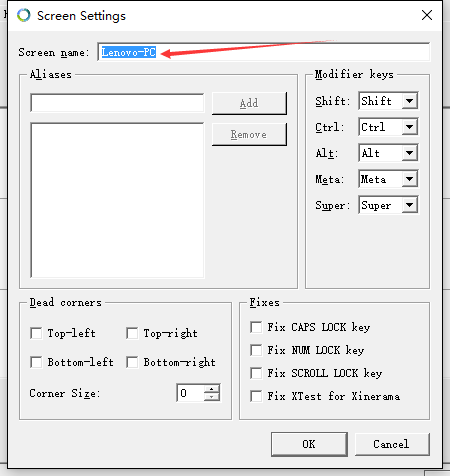
Task: Enable the Top-right dead corner checkbox
Action: point(132,333)
